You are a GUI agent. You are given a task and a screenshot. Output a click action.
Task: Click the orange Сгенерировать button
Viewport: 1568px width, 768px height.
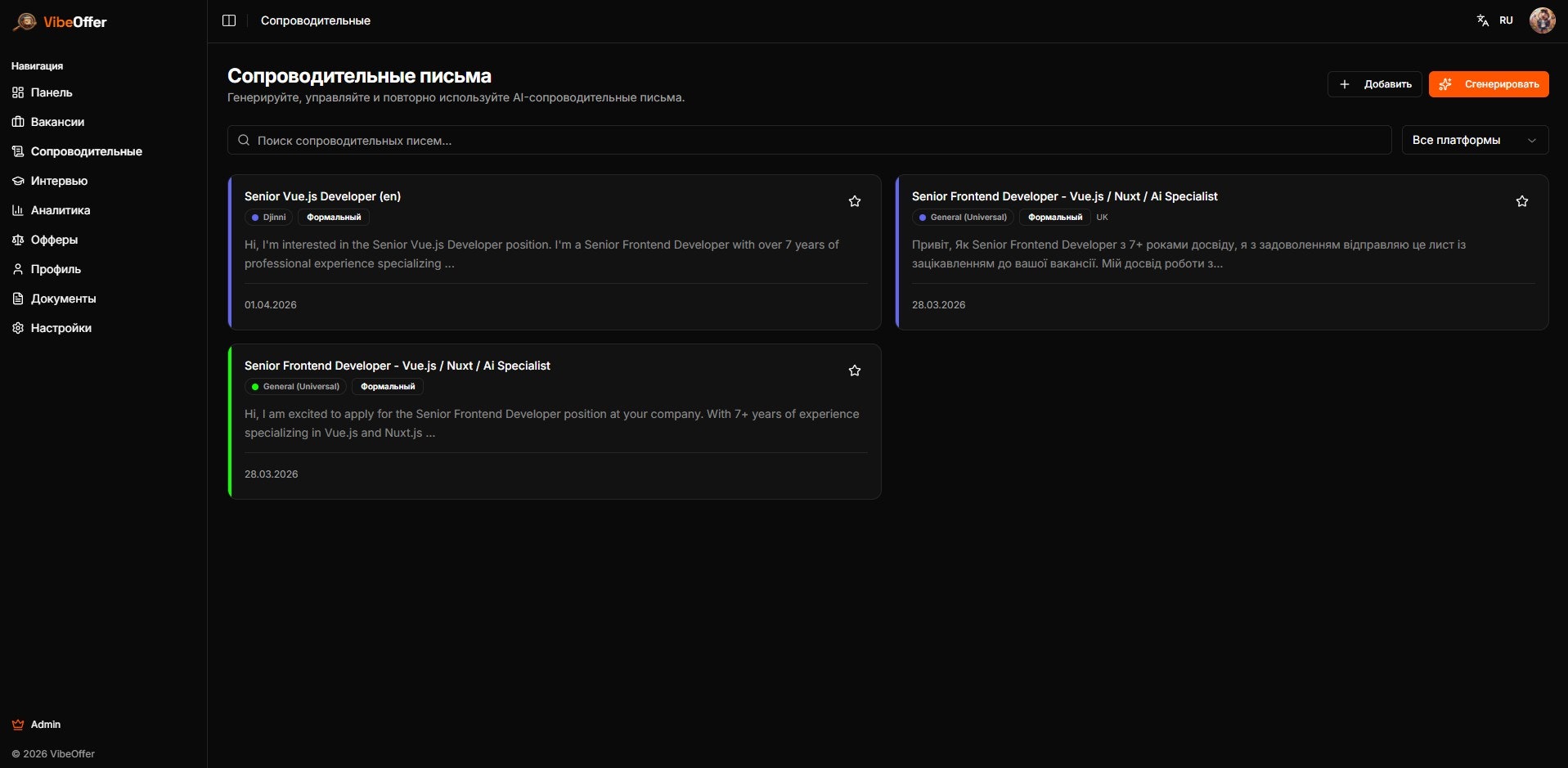click(1489, 84)
